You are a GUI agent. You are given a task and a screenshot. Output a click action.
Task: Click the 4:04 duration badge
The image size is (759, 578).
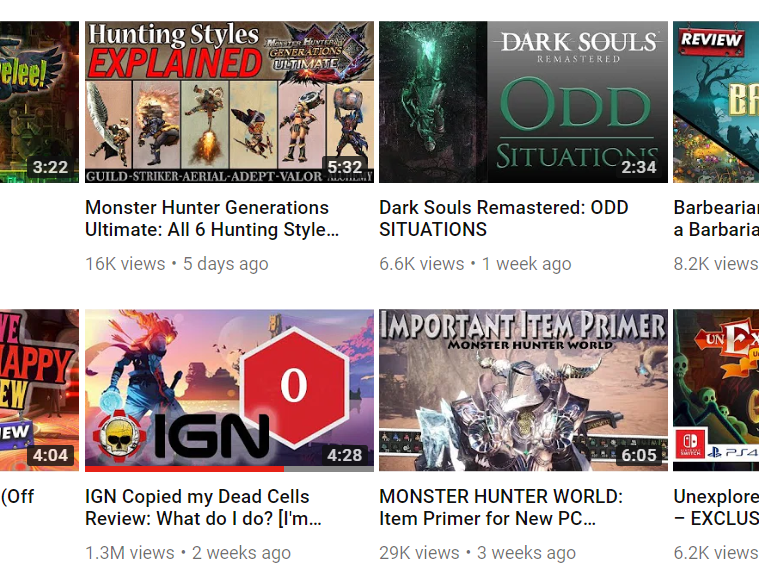[x=50, y=455]
